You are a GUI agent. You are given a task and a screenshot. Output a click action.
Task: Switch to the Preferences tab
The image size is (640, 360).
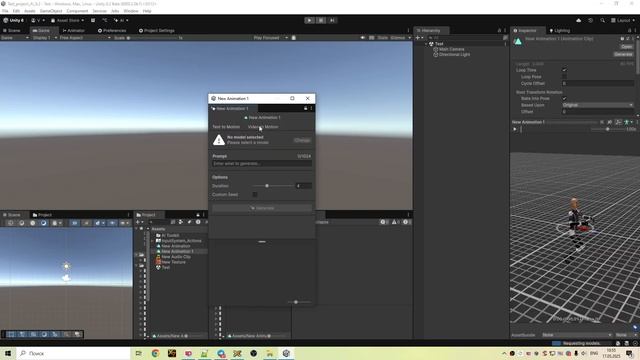(x=112, y=31)
